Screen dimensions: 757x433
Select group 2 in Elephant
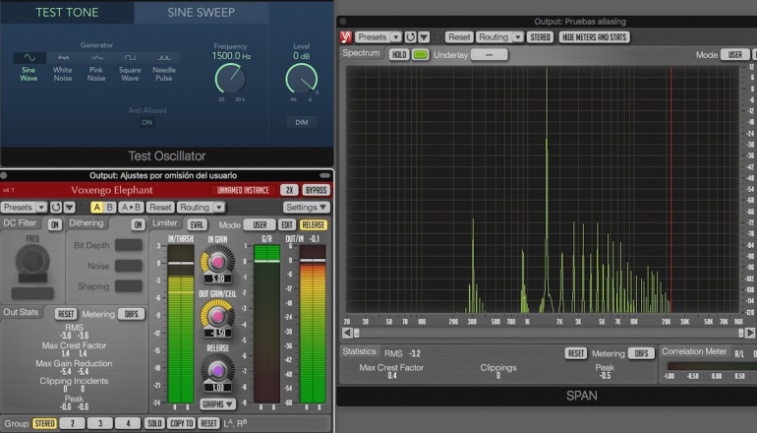[72, 423]
